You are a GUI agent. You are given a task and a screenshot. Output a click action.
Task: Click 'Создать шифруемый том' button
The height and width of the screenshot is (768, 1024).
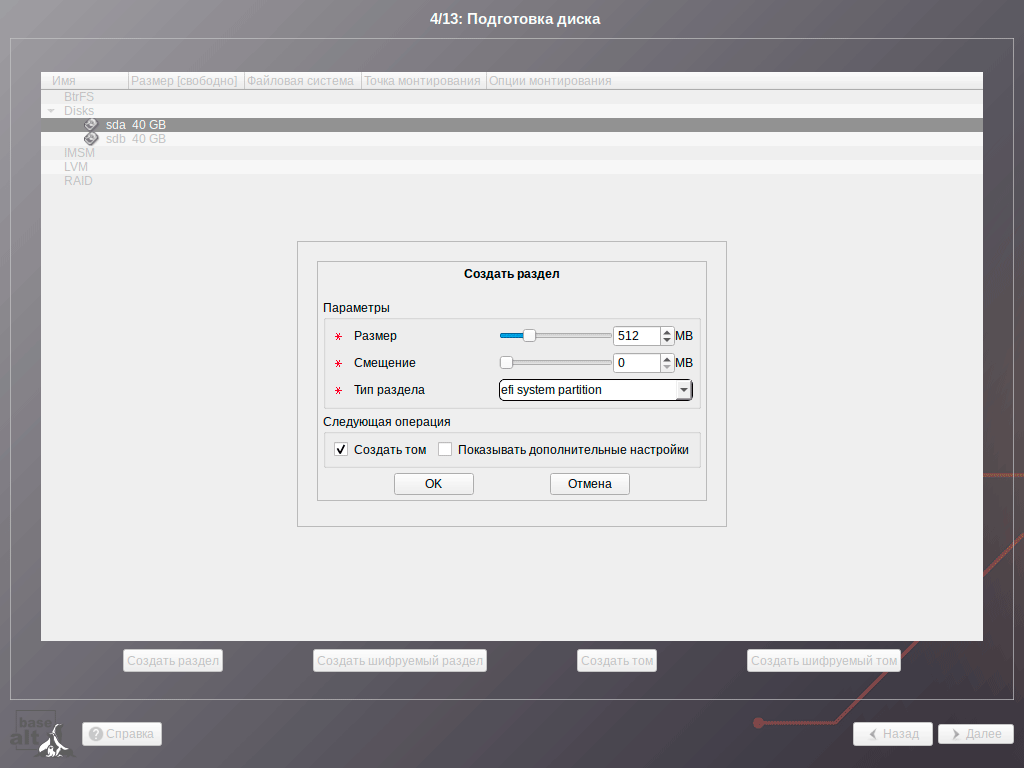pyautogui.click(x=824, y=660)
